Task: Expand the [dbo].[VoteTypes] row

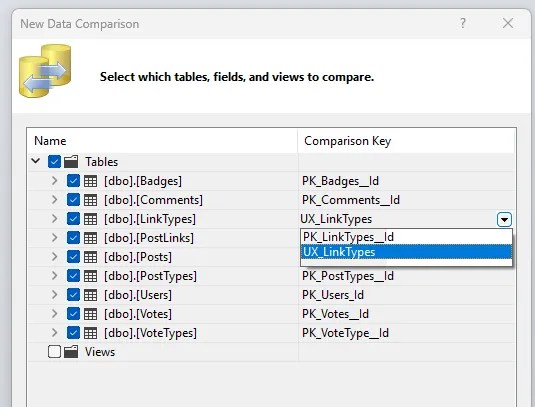Action: click(x=54, y=333)
